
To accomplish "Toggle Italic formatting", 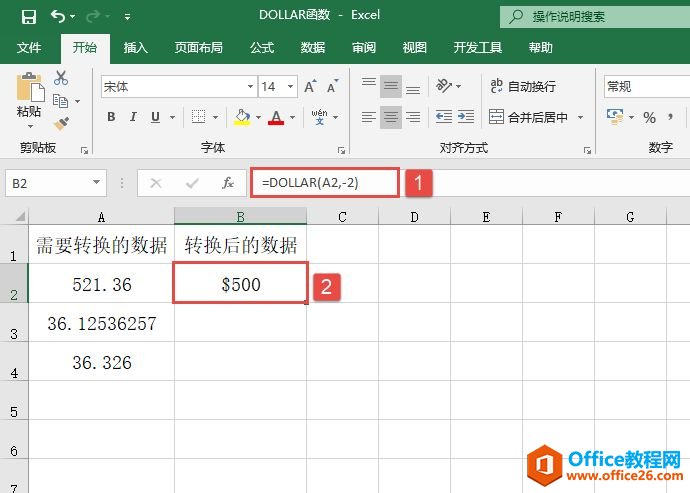I will click(133, 117).
